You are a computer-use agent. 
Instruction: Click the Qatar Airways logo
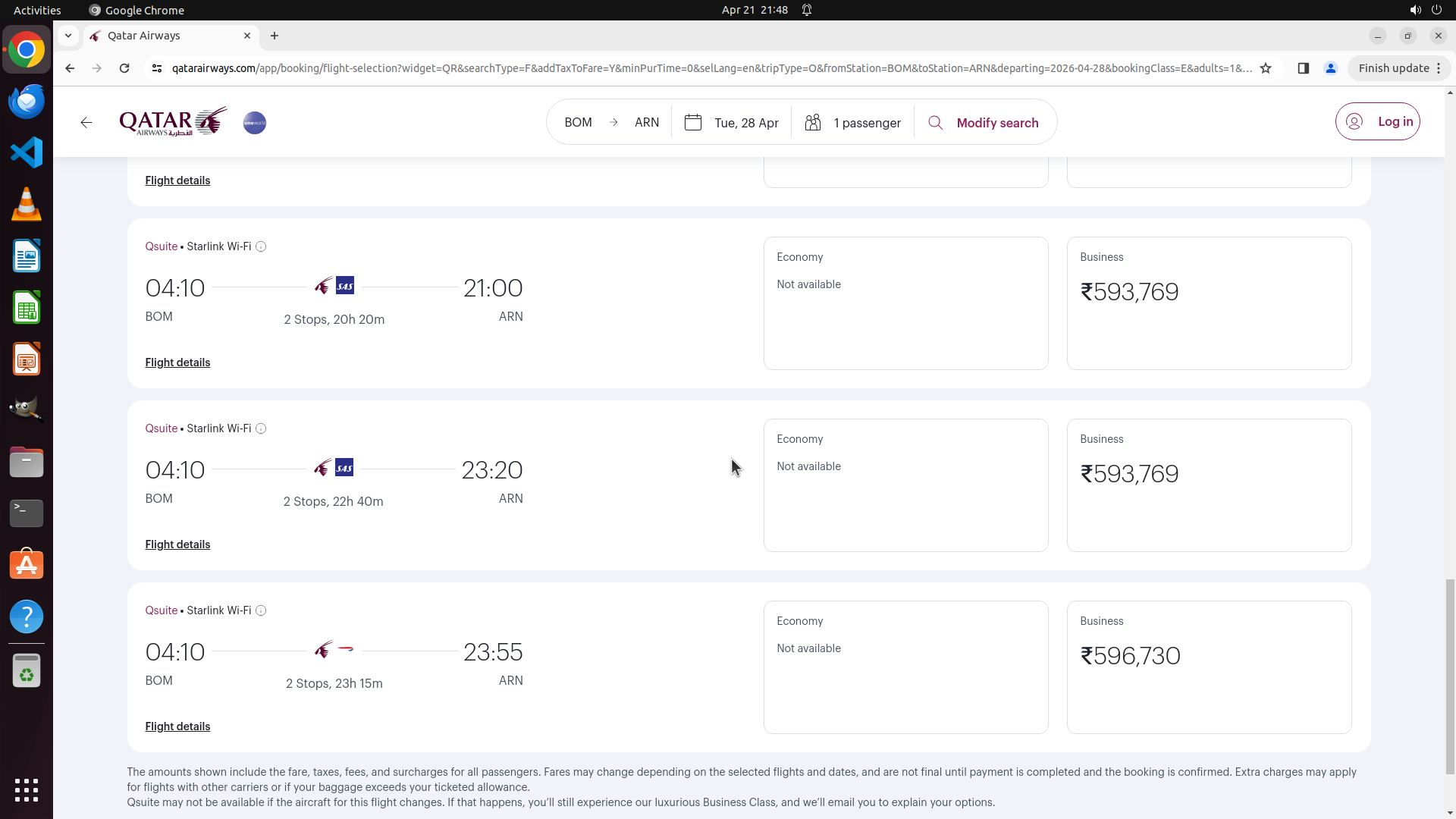pyautogui.click(x=173, y=121)
